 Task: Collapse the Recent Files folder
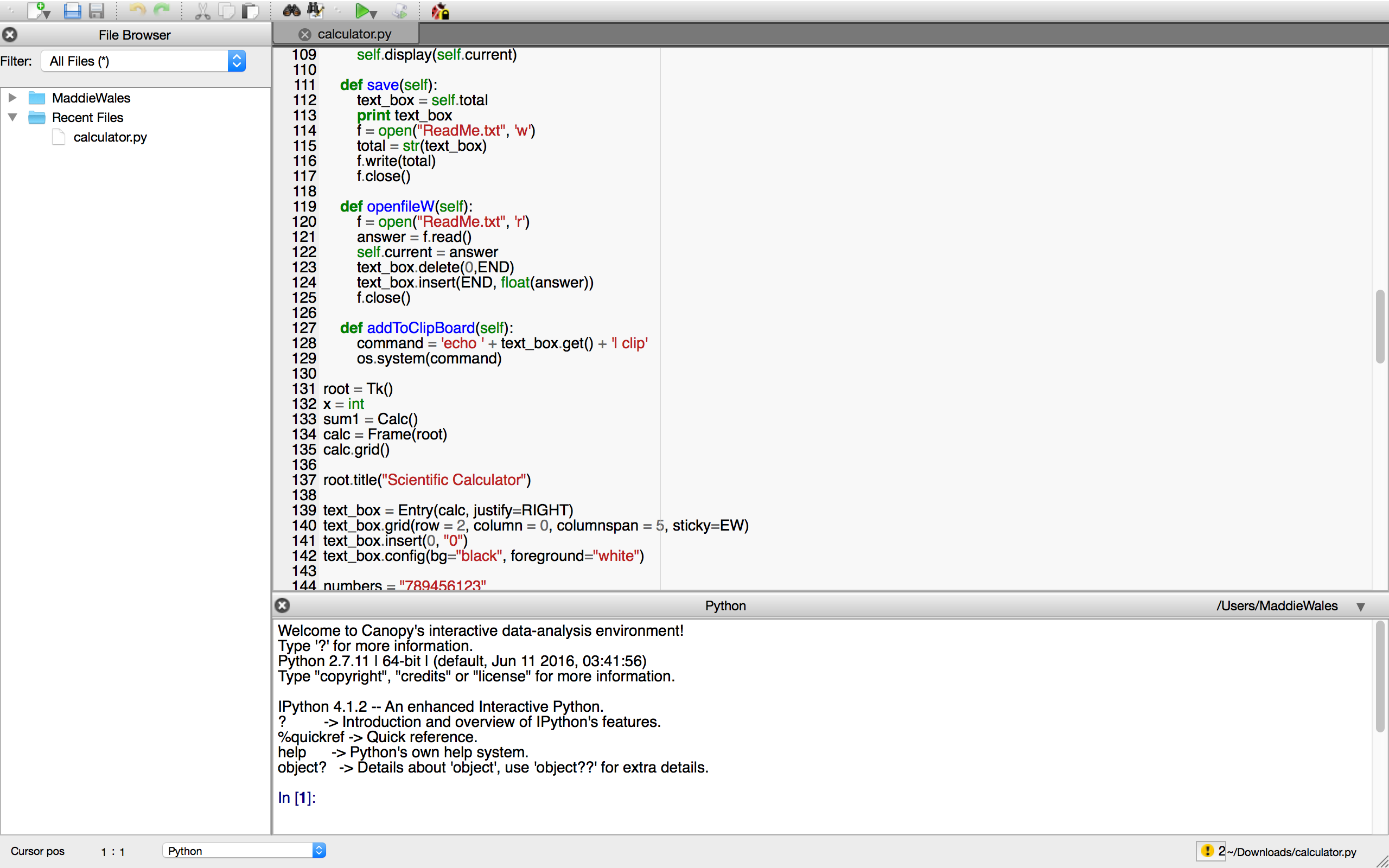12,117
